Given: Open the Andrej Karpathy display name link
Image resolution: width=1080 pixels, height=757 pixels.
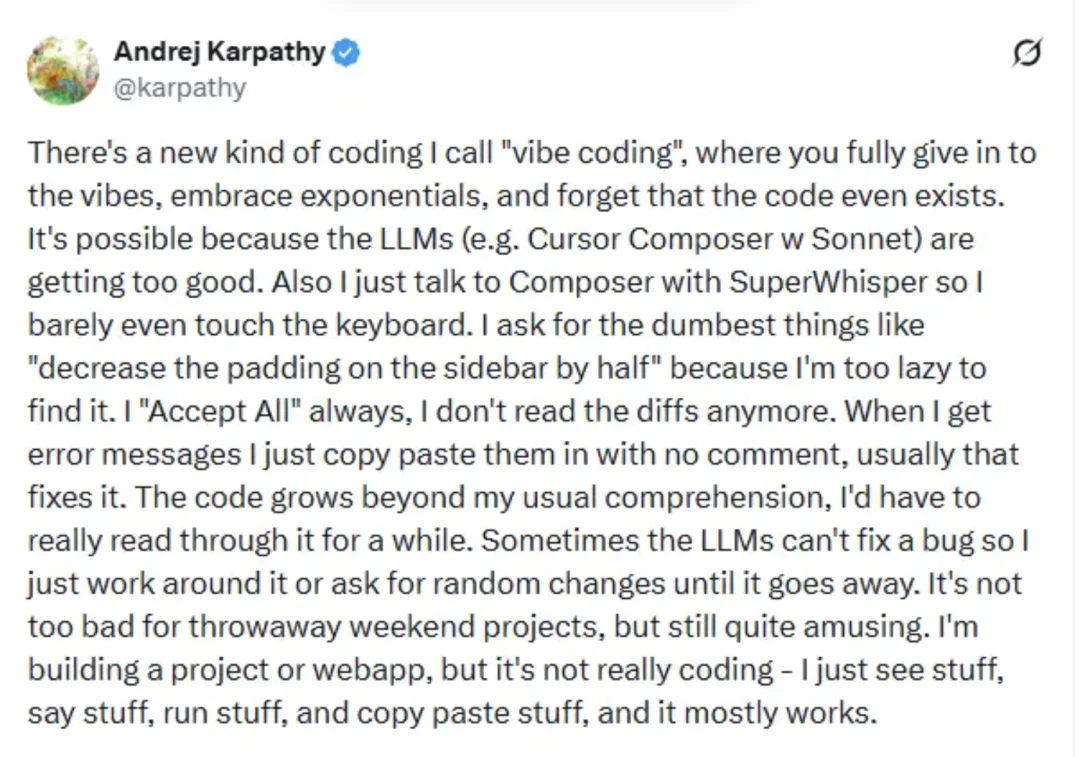Looking at the screenshot, I should [218, 53].
